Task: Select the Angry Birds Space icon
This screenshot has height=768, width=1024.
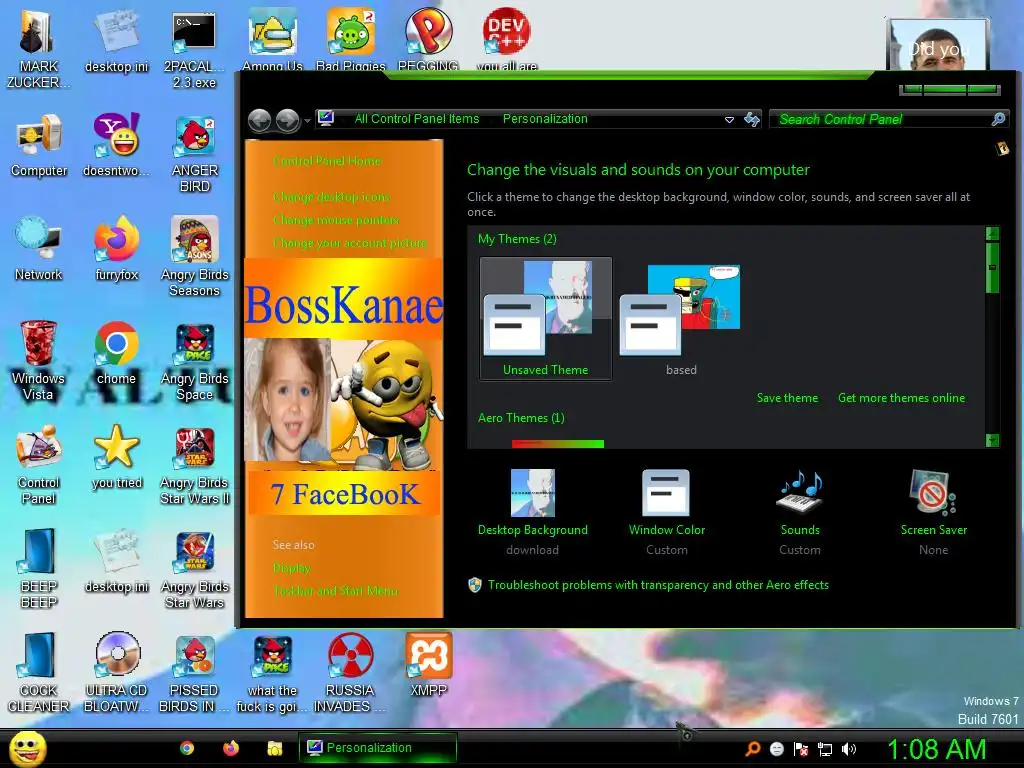Action: (195, 360)
